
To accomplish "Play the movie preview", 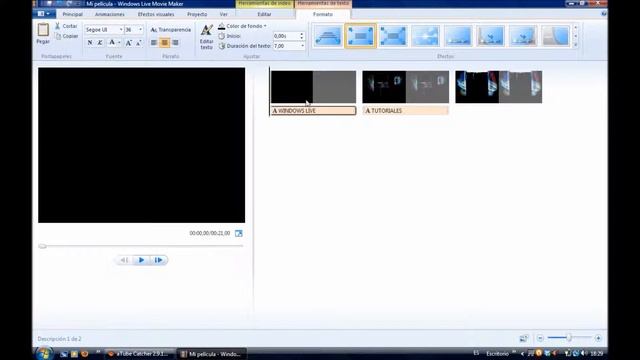I will 141,260.
